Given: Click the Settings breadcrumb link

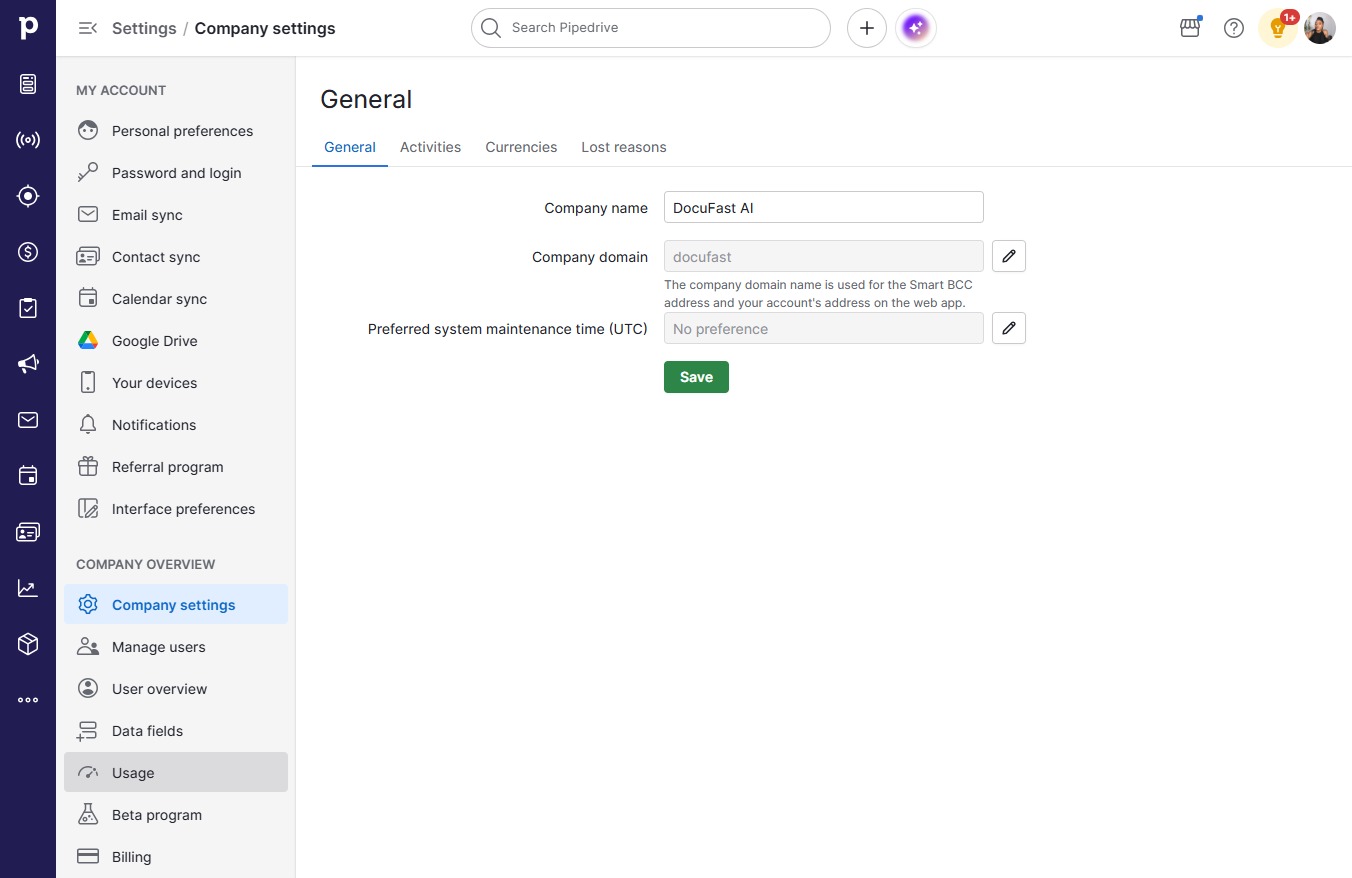Looking at the screenshot, I should tap(144, 28).
